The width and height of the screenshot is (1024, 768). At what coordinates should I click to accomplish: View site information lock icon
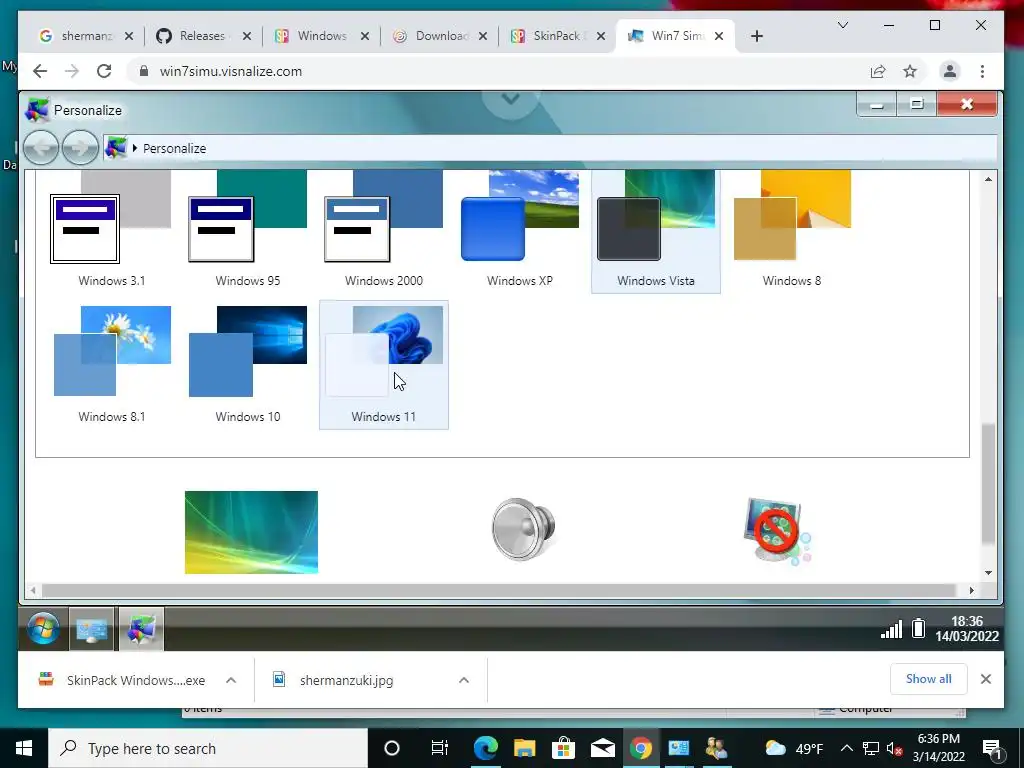pyautogui.click(x=144, y=71)
